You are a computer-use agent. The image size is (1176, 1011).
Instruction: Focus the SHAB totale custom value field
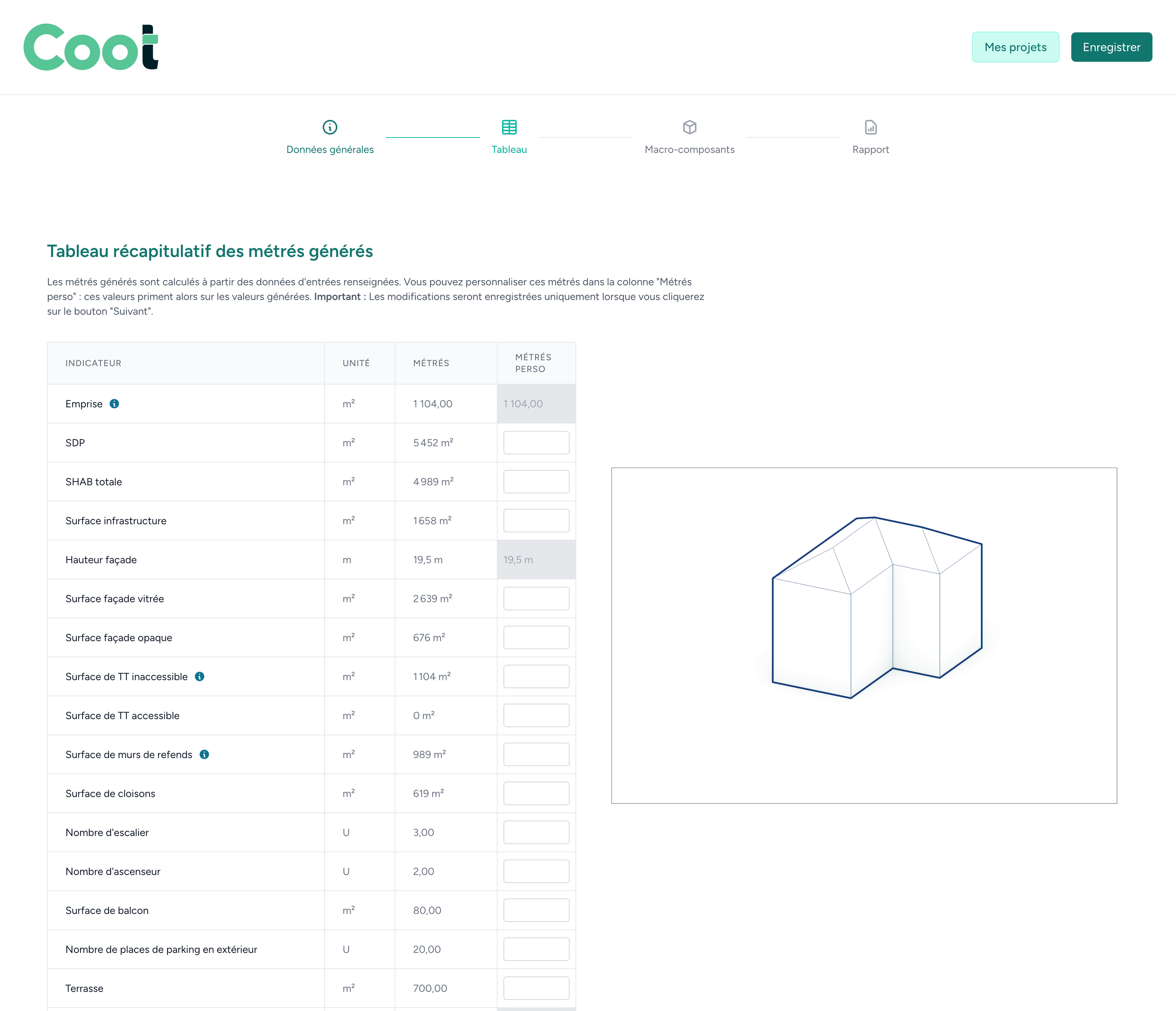pyautogui.click(x=536, y=481)
